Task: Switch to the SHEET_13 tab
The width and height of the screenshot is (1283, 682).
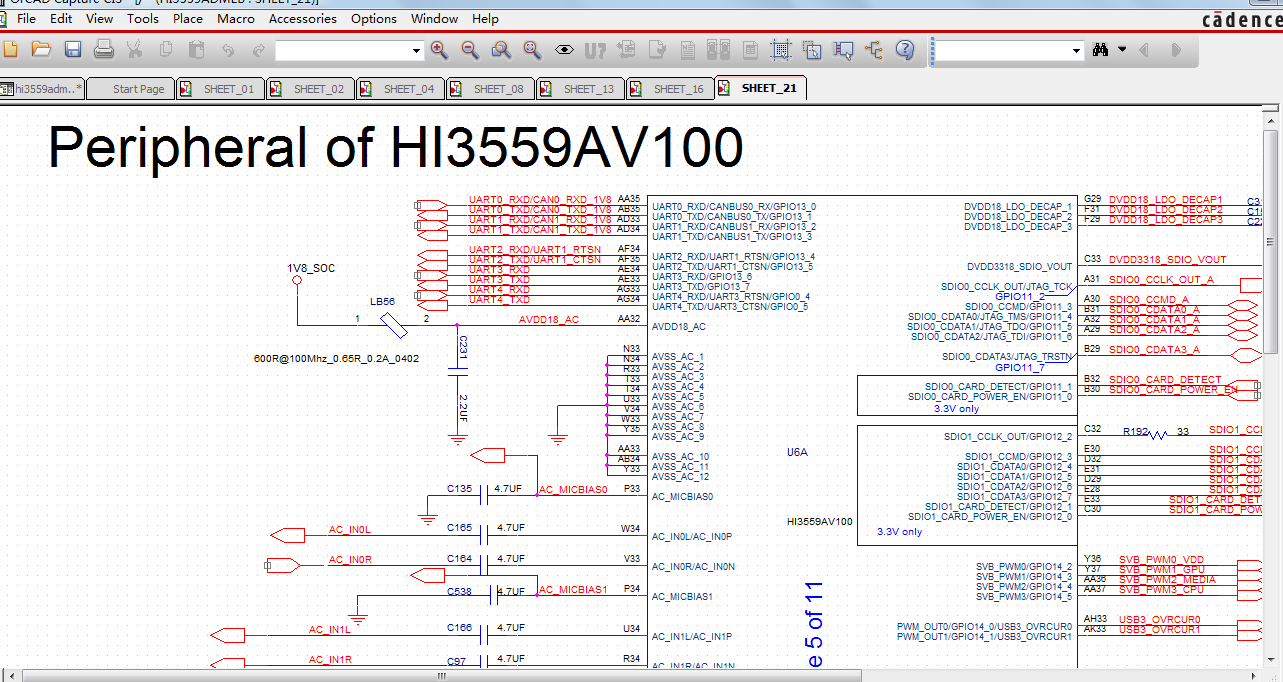Action: [581, 89]
